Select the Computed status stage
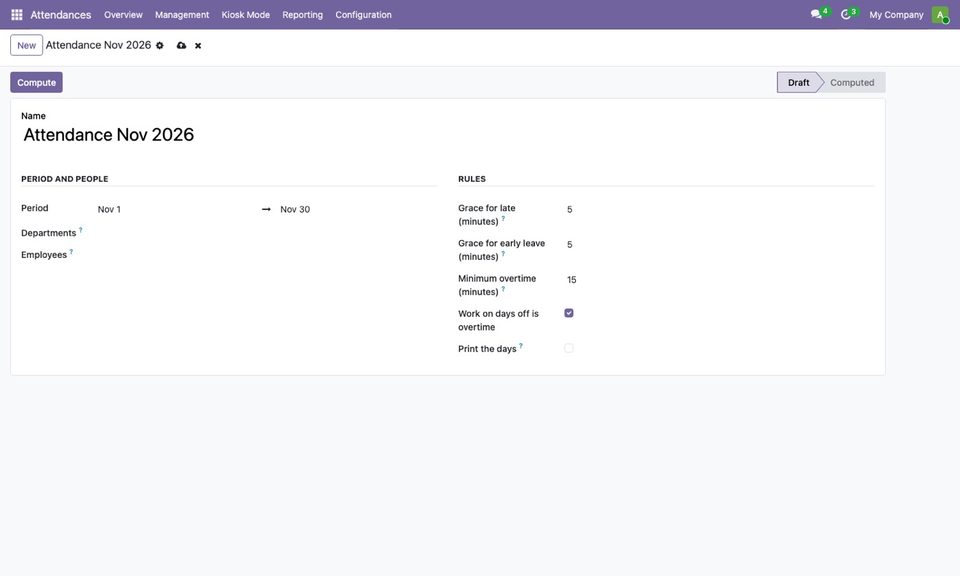 tap(852, 83)
